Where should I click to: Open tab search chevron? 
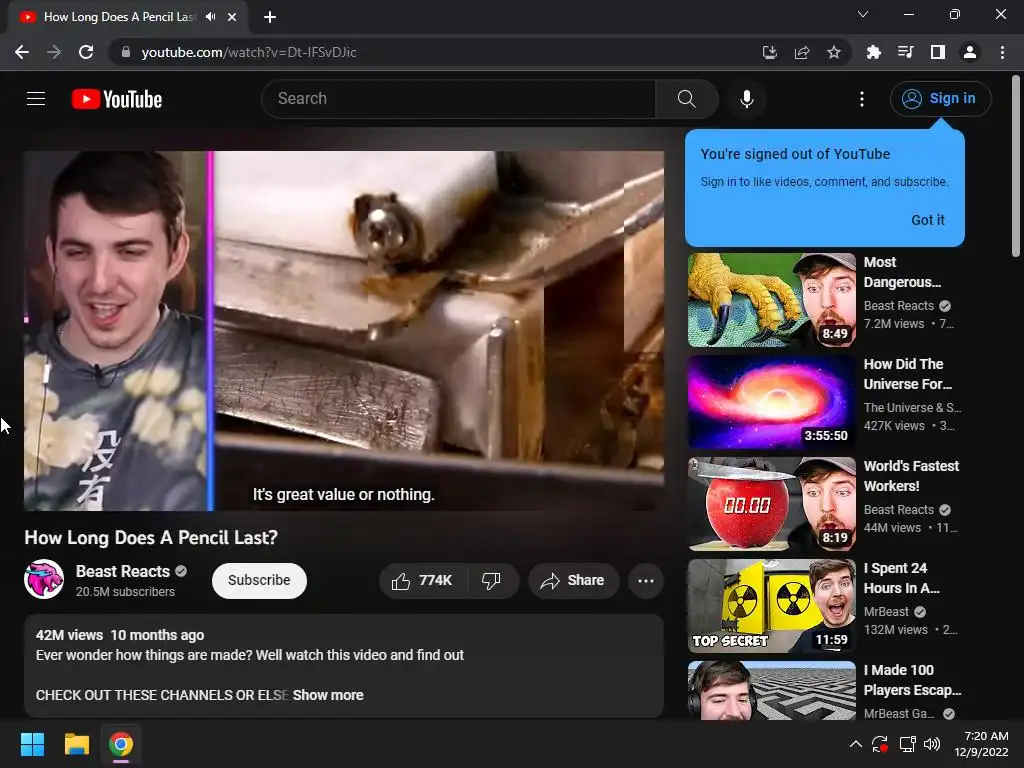863,14
